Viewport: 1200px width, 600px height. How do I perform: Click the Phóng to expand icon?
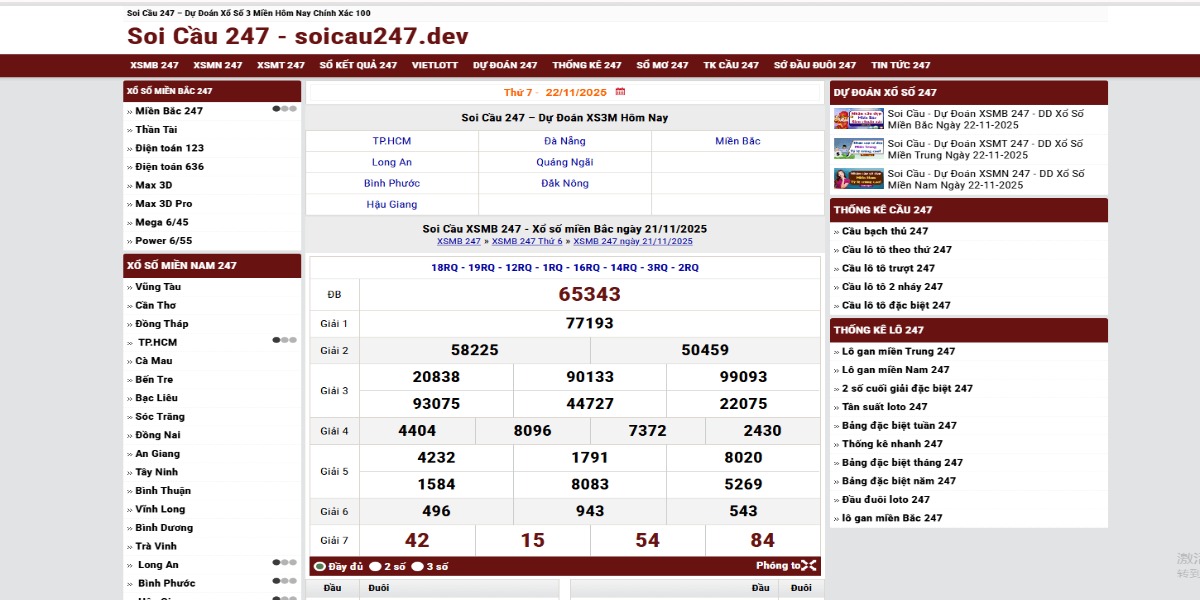tap(809, 566)
